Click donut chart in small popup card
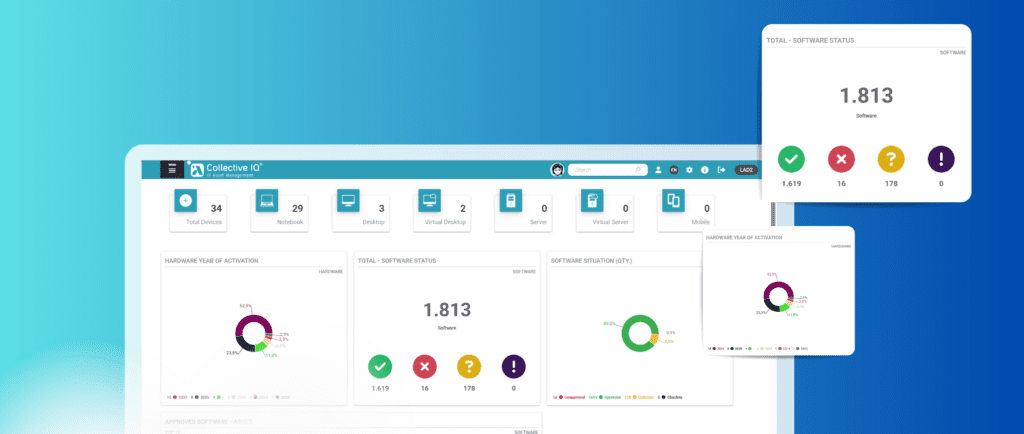This screenshot has width=1024, height=434. [778, 296]
